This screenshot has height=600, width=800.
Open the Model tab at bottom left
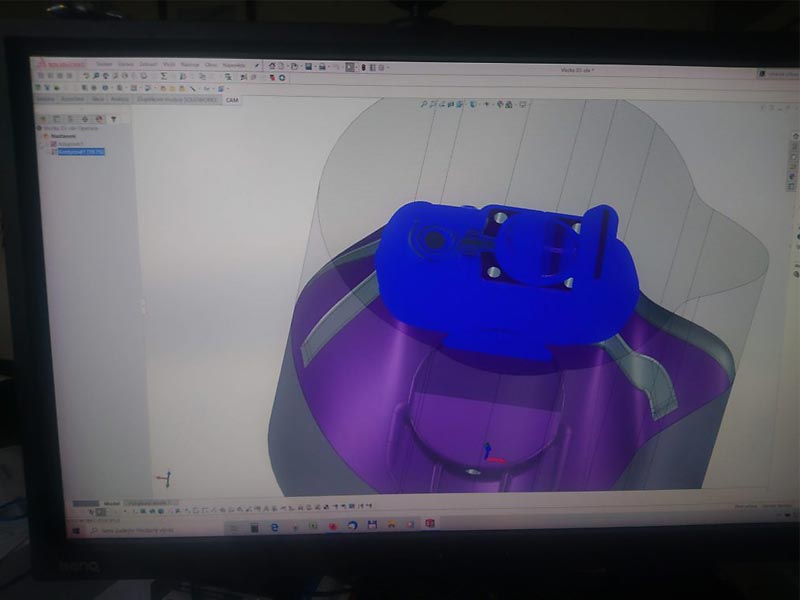(x=112, y=503)
